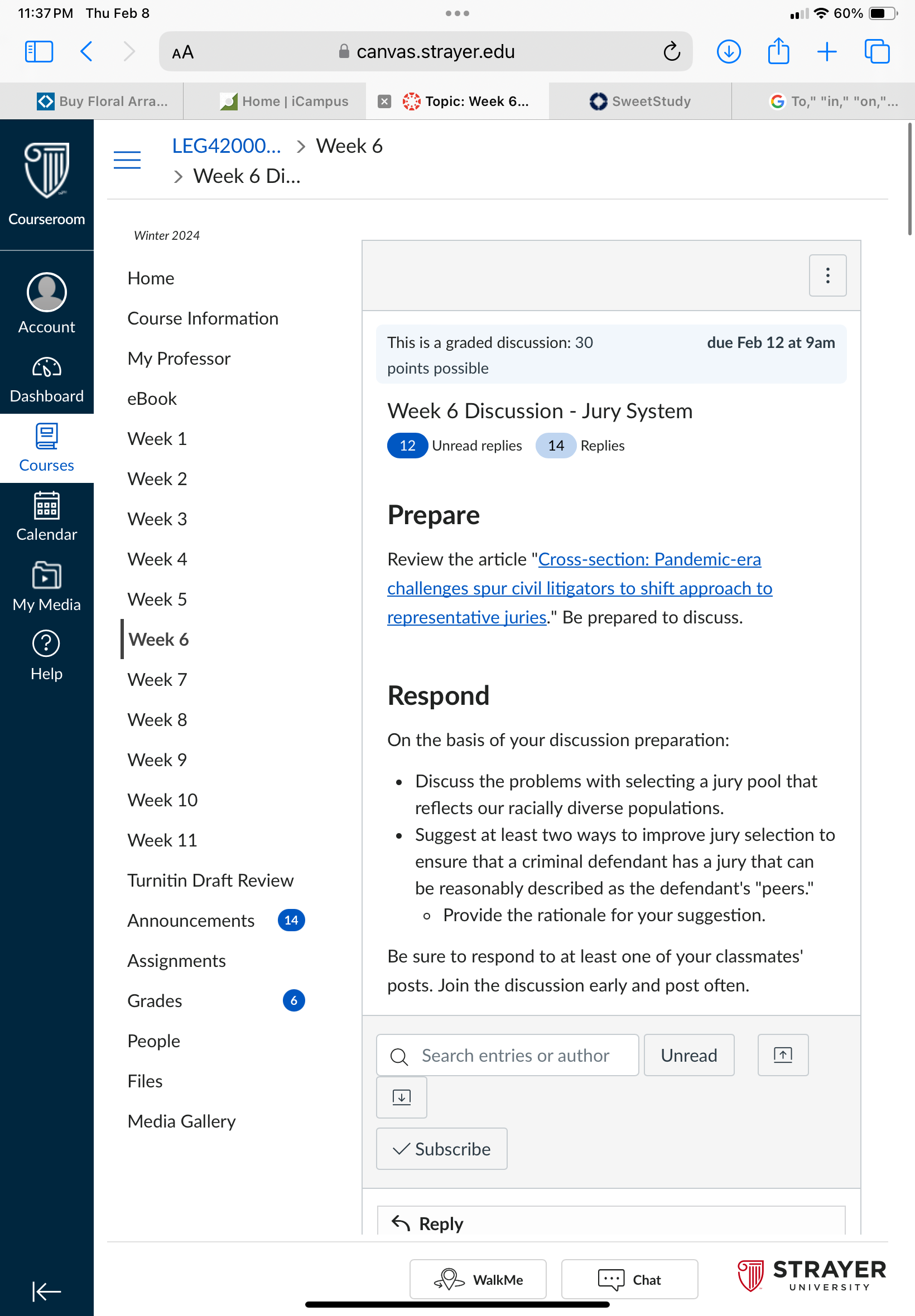
Task: Open the discussion options kebab menu
Action: (827, 275)
